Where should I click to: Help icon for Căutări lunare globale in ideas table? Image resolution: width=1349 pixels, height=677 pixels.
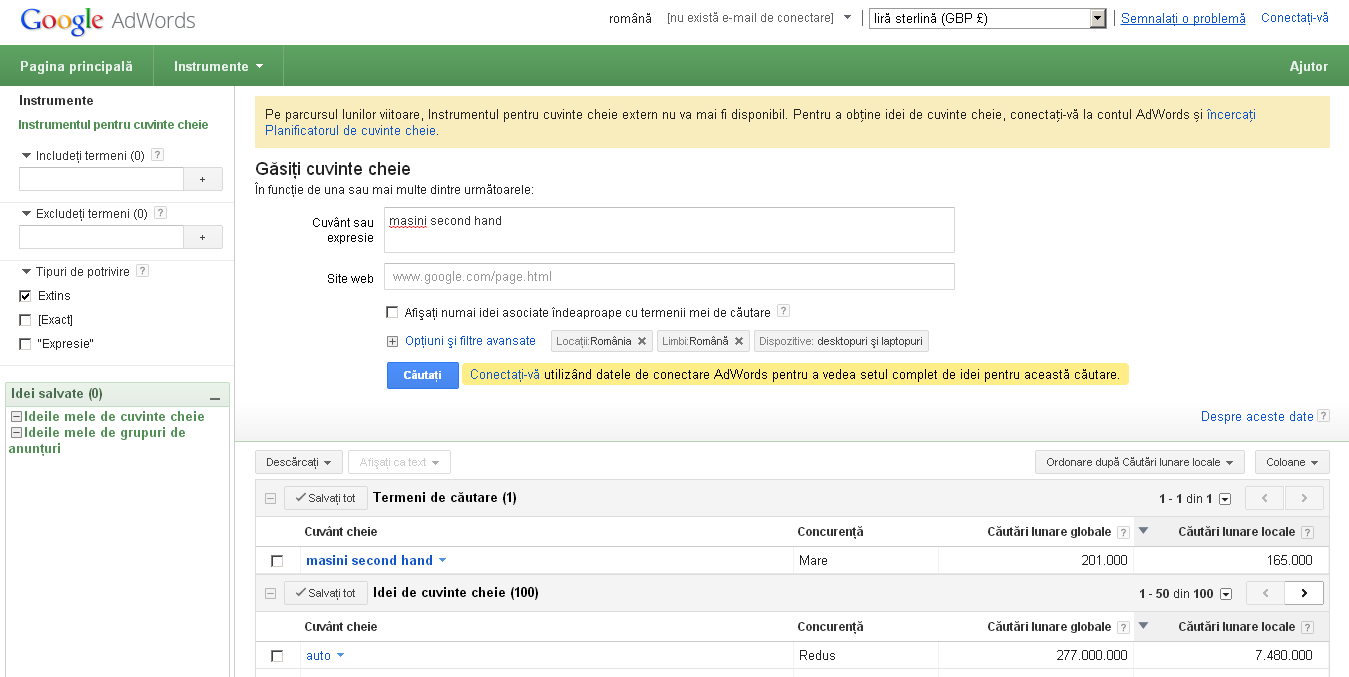1123,627
